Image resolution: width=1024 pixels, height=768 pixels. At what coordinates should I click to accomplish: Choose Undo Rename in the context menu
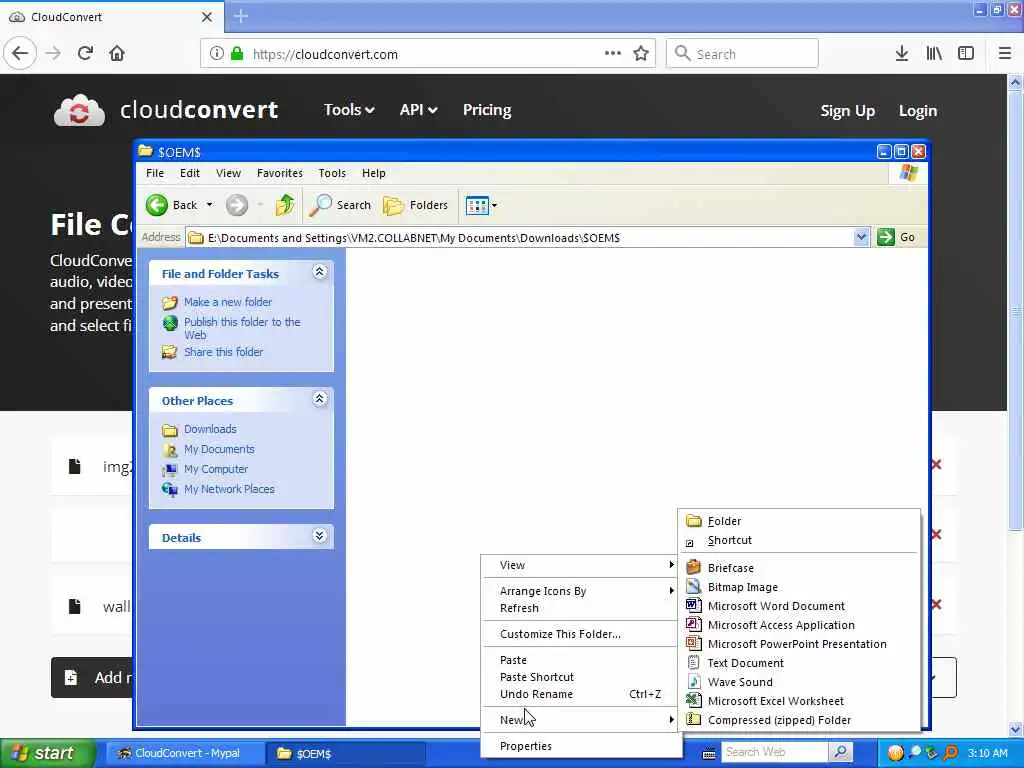click(x=580, y=694)
